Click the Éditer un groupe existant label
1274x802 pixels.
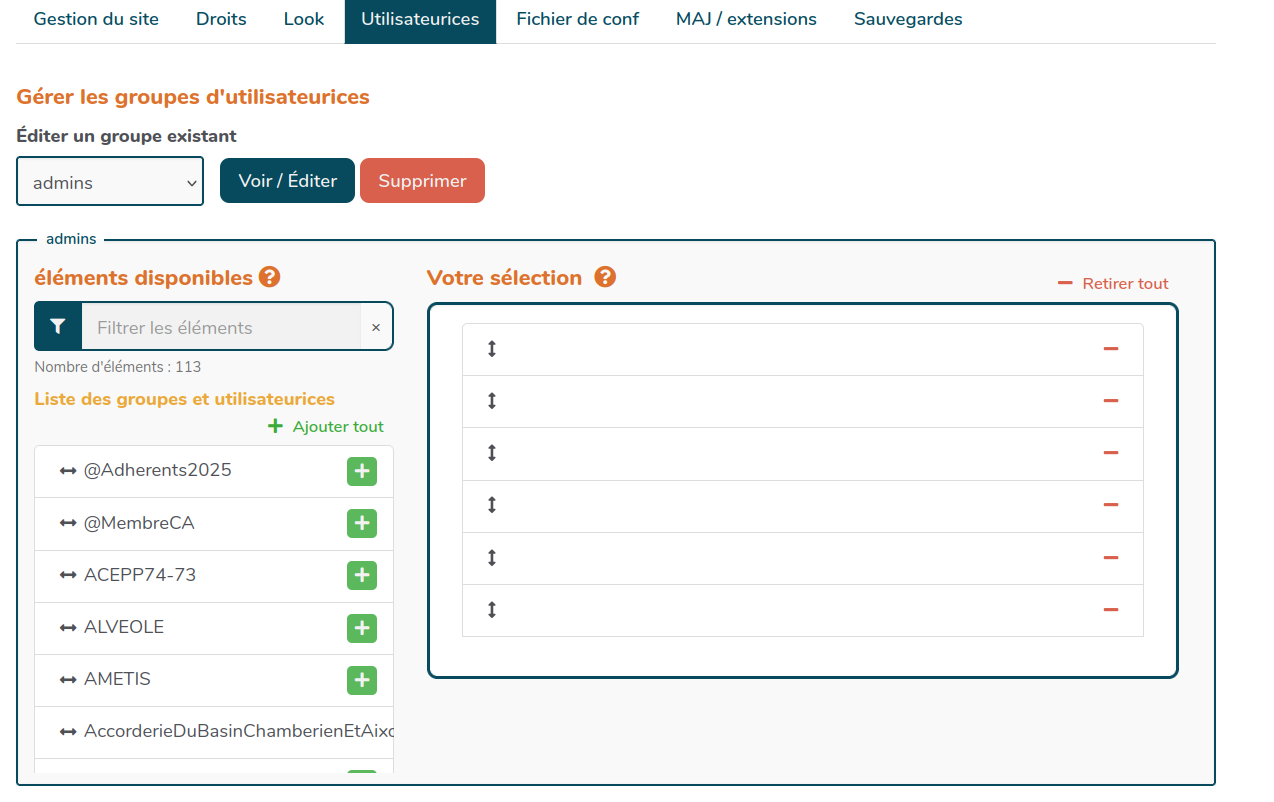tap(127, 136)
